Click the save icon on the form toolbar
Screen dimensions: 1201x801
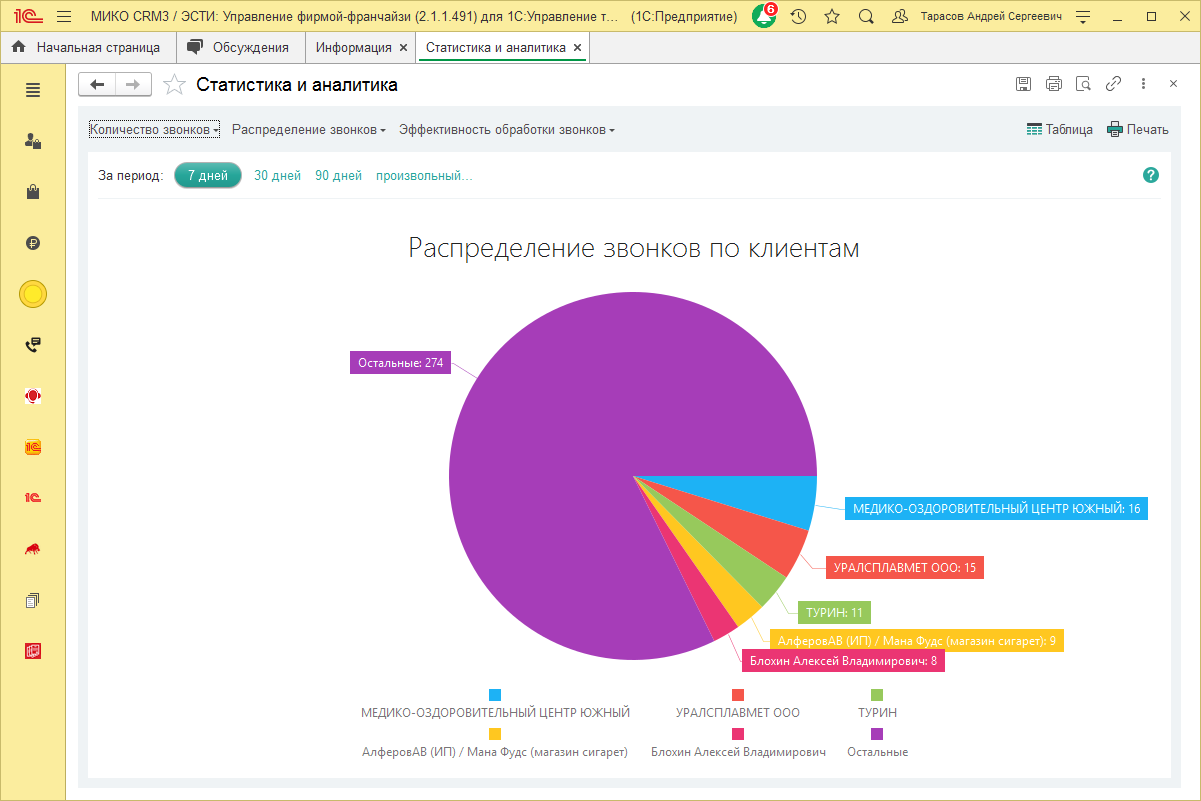pyautogui.click(x=1023, y=84)
